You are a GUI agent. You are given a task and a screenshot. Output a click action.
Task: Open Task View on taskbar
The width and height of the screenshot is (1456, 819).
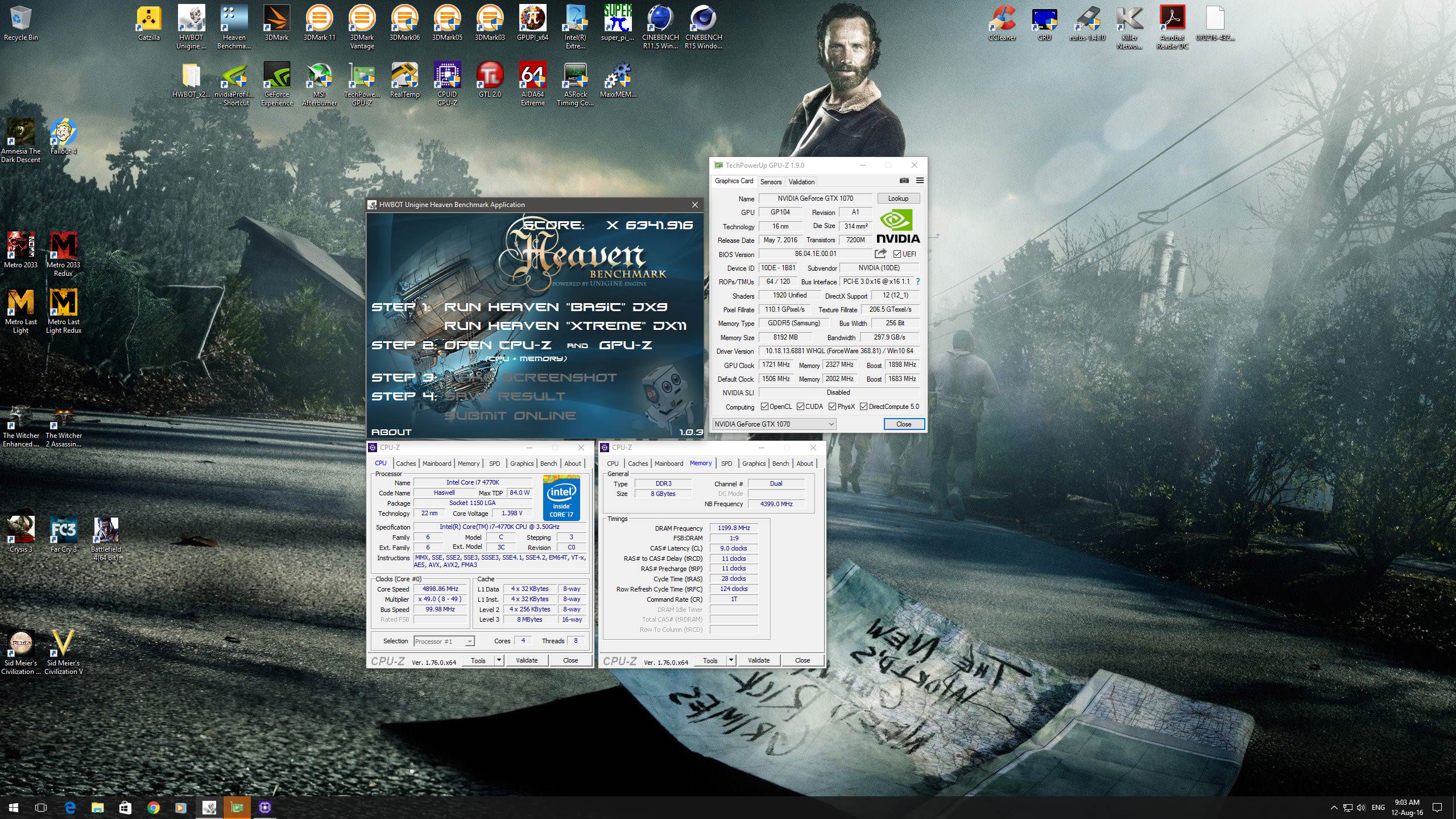[41, 808]
